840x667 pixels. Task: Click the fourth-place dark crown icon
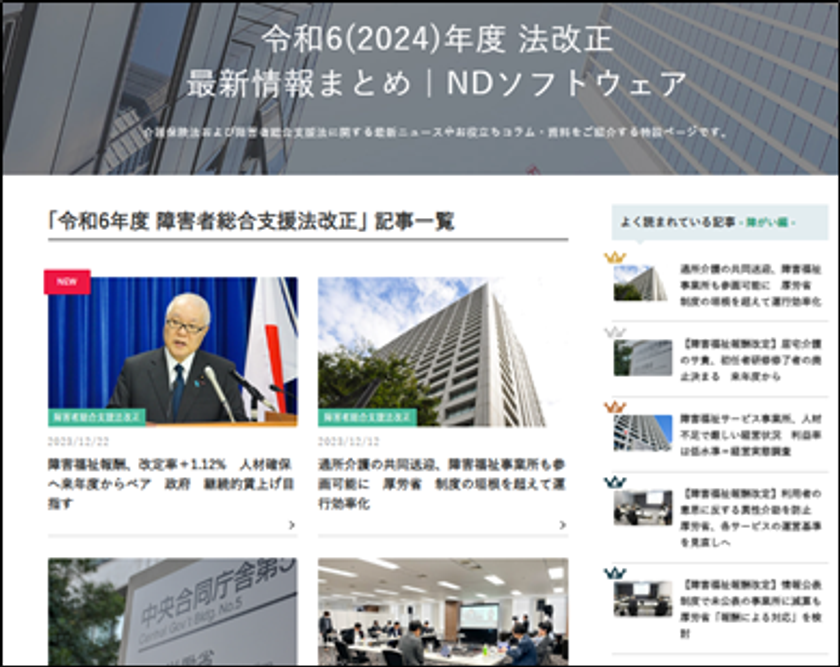click(x=614, y=482)
